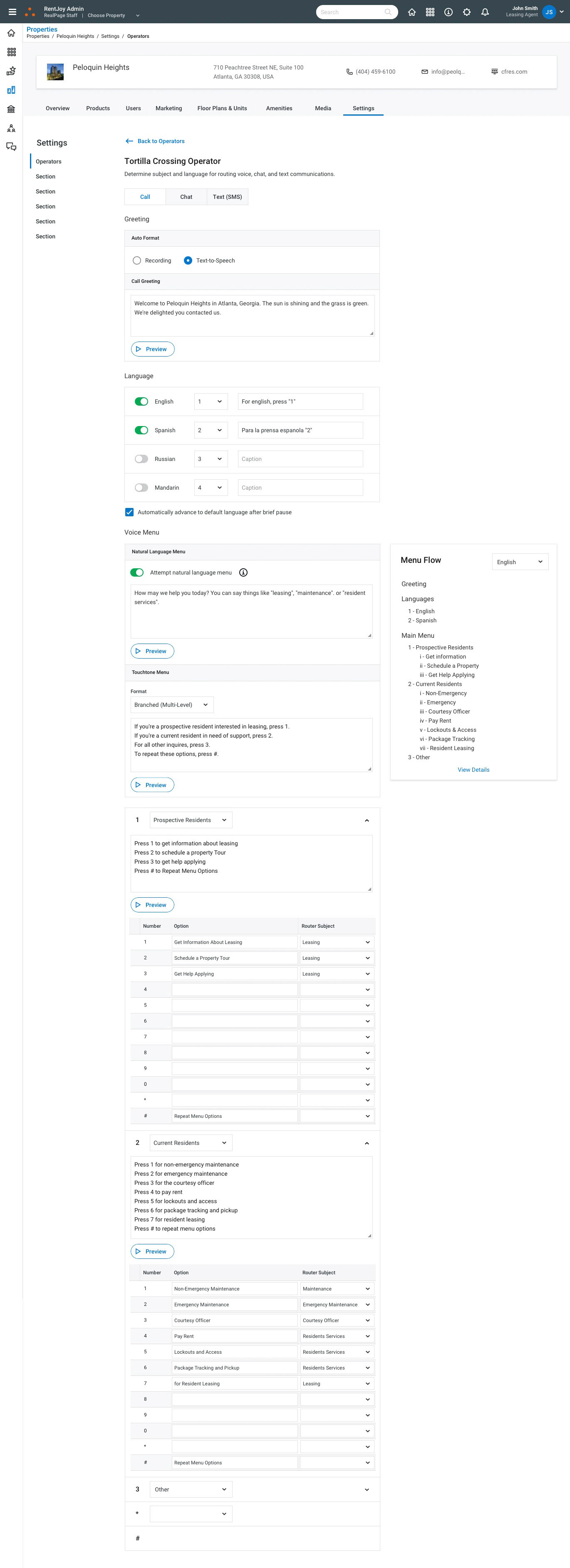Click the notifications bell icon
Image resolution: width=570 pixels, height=1568 pixels.
coord(485,12)
